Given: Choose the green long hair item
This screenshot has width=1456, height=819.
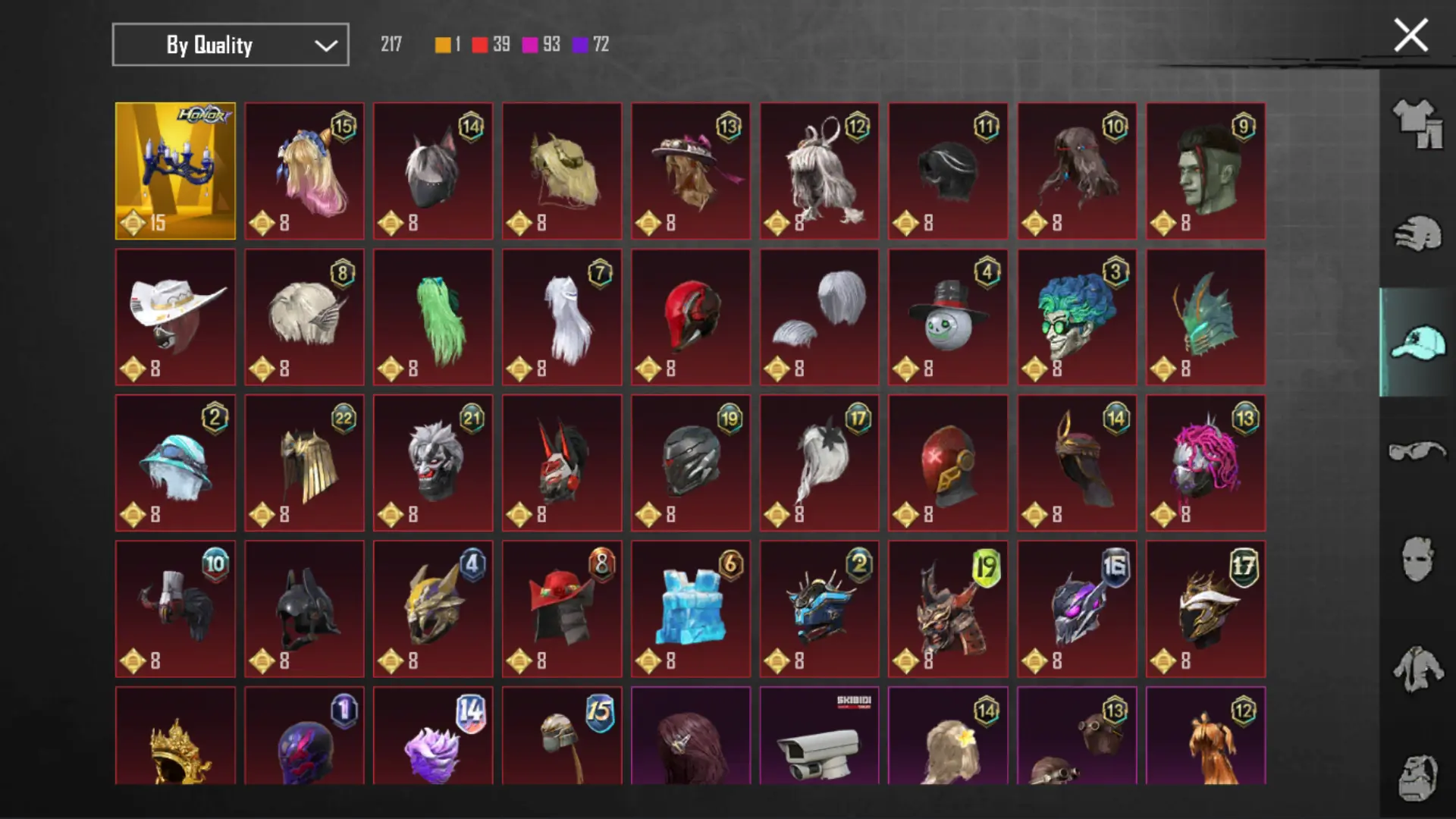Looking at the screenshot, I should (433, 317).
